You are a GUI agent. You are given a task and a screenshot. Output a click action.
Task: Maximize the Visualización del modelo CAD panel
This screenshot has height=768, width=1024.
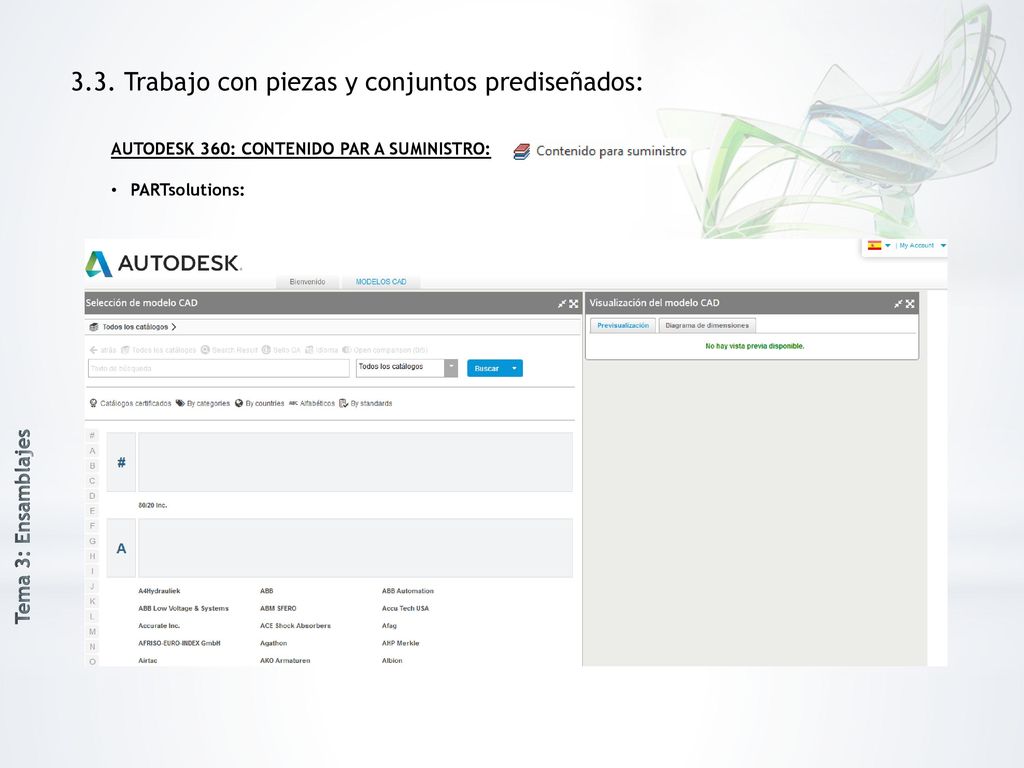[x=910, y=304]
